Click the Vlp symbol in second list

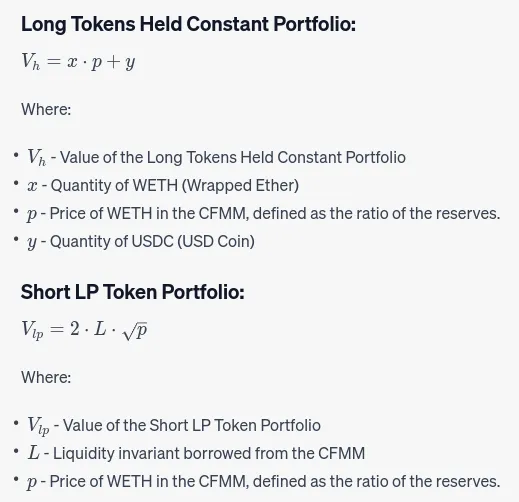38,426
